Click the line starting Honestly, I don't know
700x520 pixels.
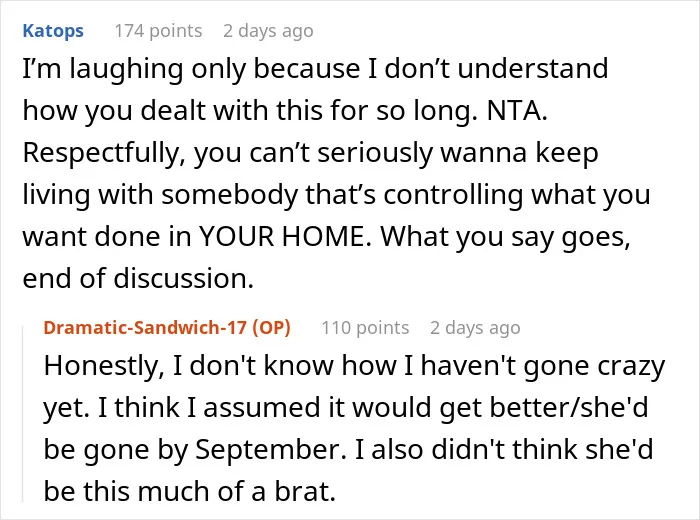[x=354, y=366]
